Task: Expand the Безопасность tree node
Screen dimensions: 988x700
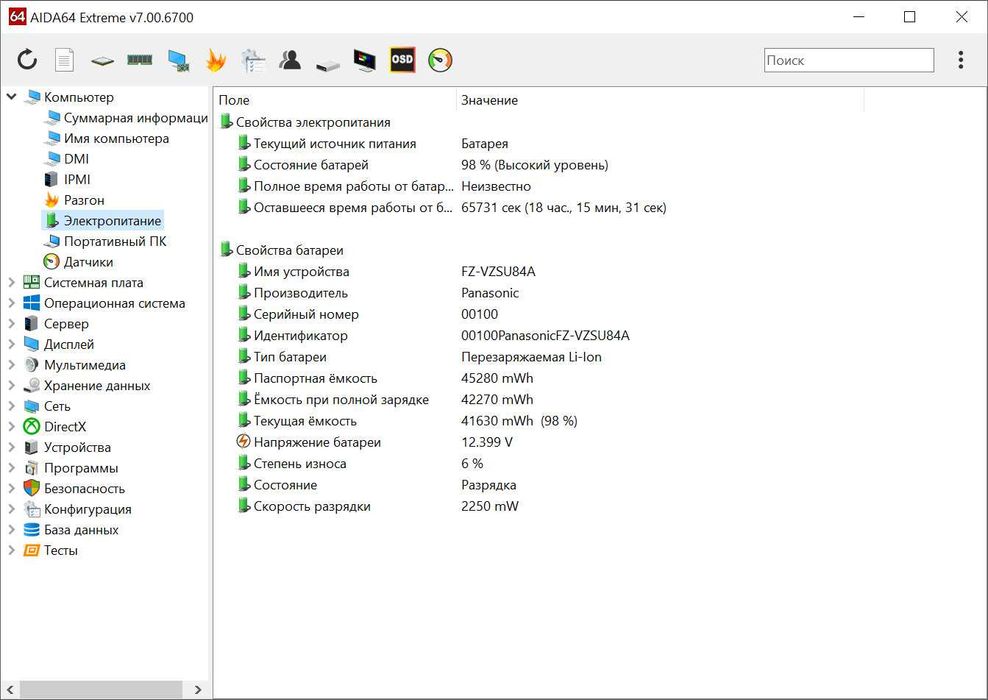Action: pyautogui.click(x=12, y=489)
